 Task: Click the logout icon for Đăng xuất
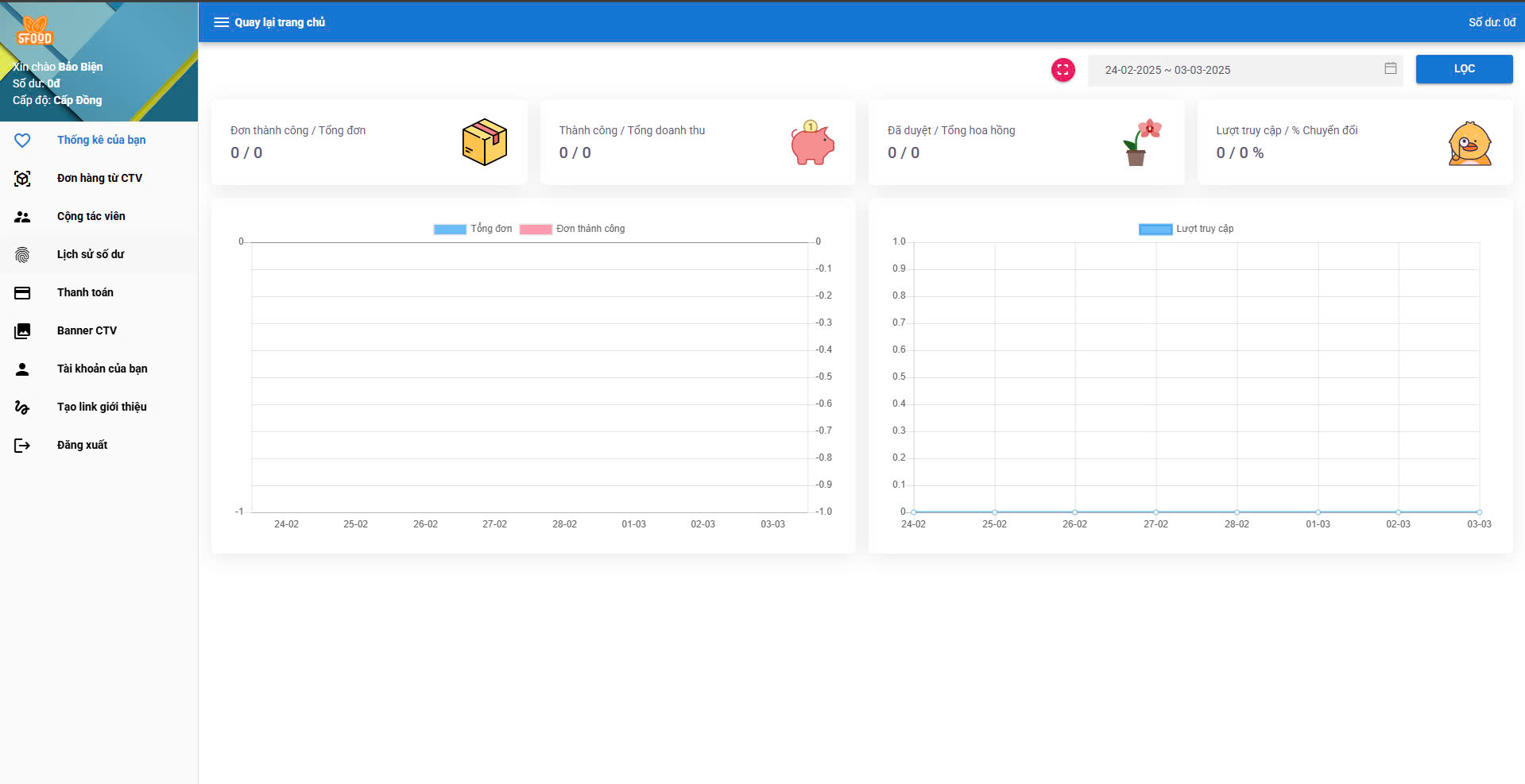22,446
